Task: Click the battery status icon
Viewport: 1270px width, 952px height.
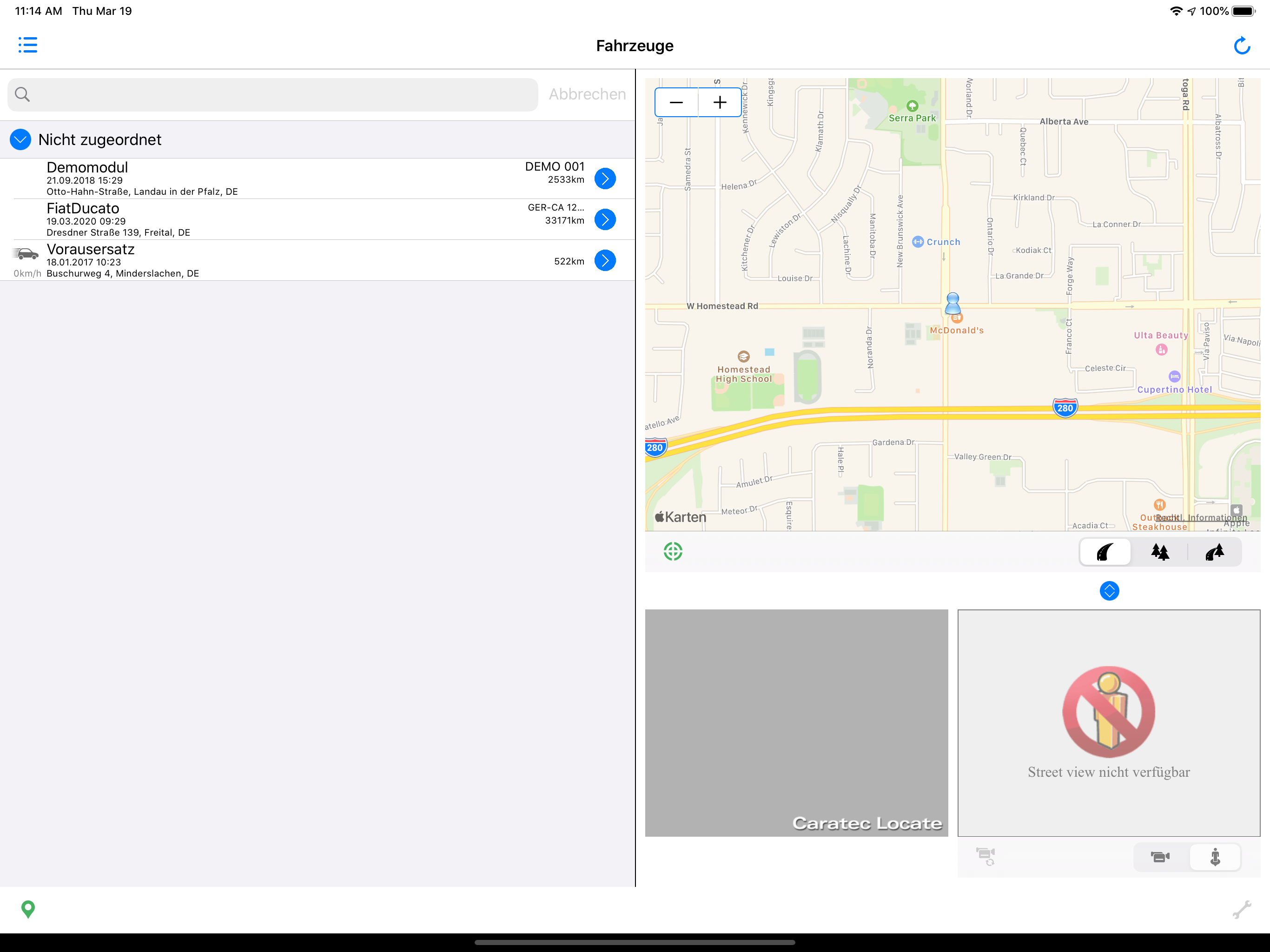Action: [x=1244, y=11]
